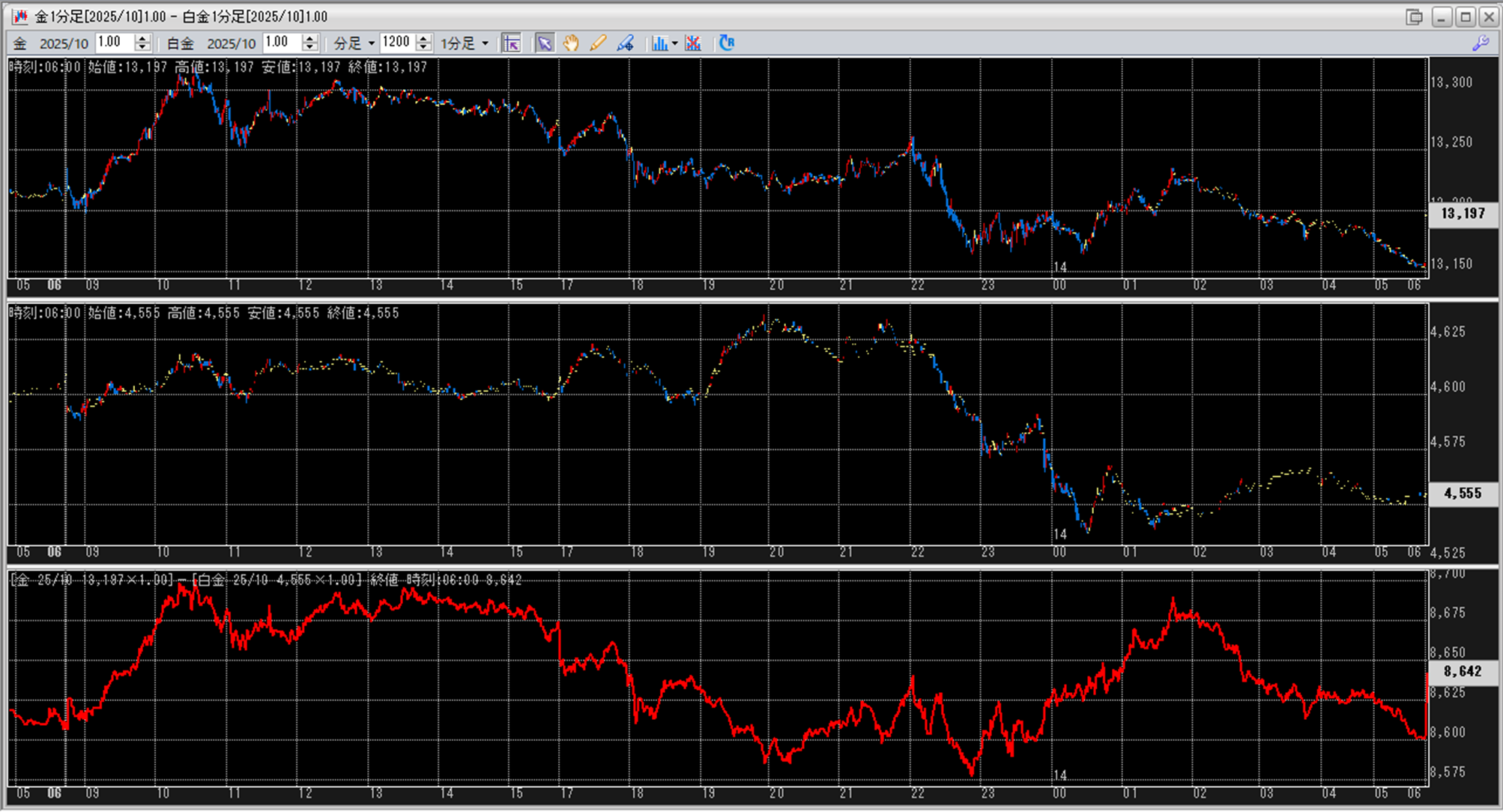Toggle the crosshair cursor info icon
The width and height of the screenshot is (1503, 812).
click(x=512, y=43)
